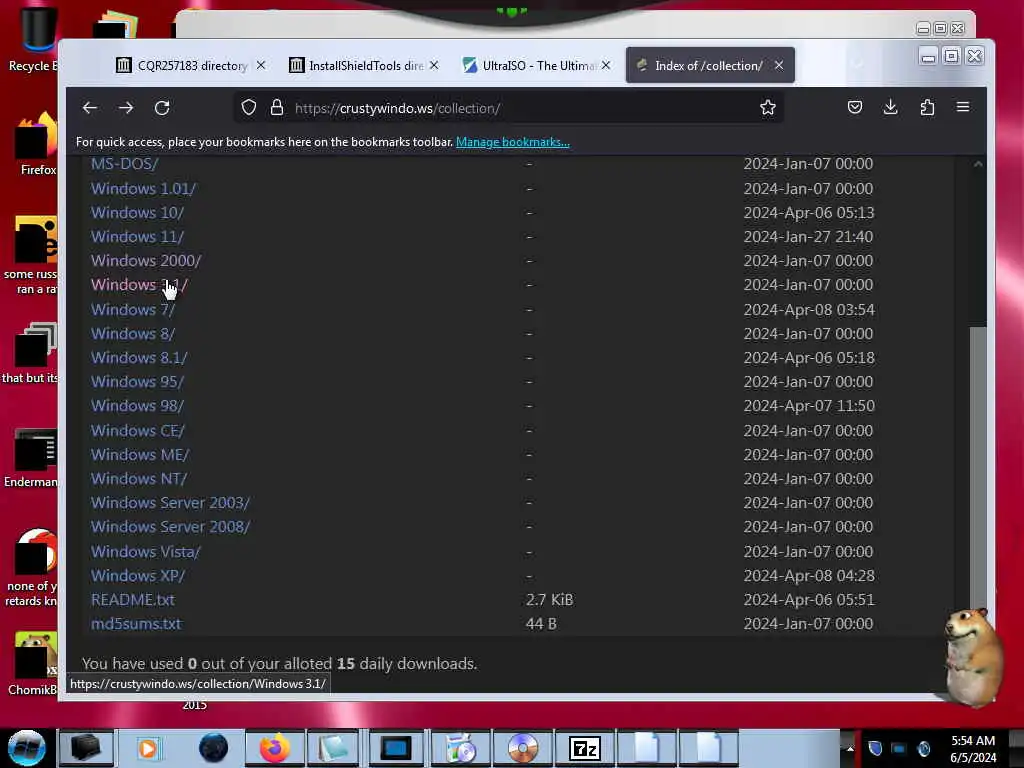This screenshot has height=768, width=1024.
Task: Open the Firefox hamburger menu
Action: [963, 107]
